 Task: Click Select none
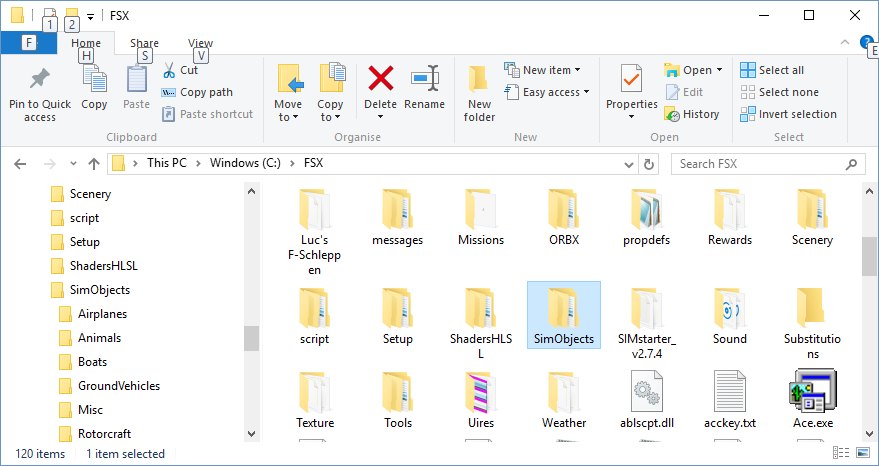tap(779, 92)
